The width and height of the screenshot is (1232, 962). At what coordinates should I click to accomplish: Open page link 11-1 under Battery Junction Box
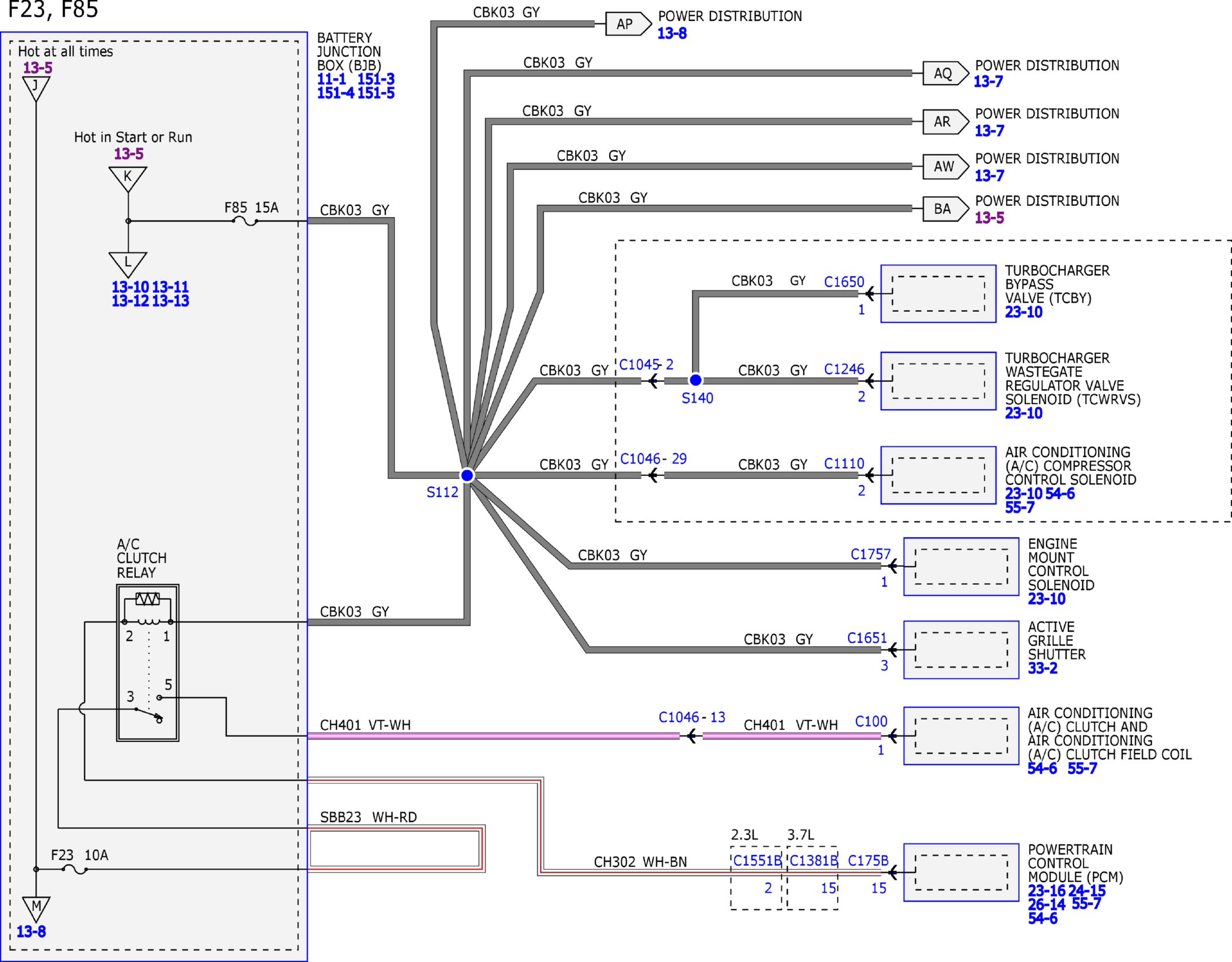(331, 79)
